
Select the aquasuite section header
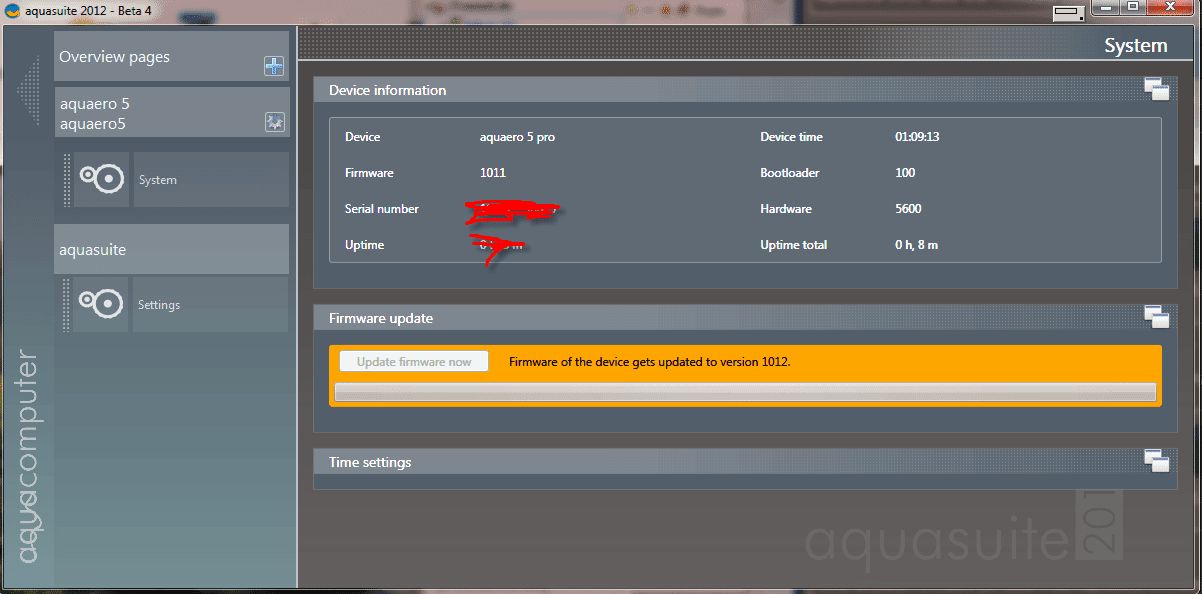coord(172,249)
